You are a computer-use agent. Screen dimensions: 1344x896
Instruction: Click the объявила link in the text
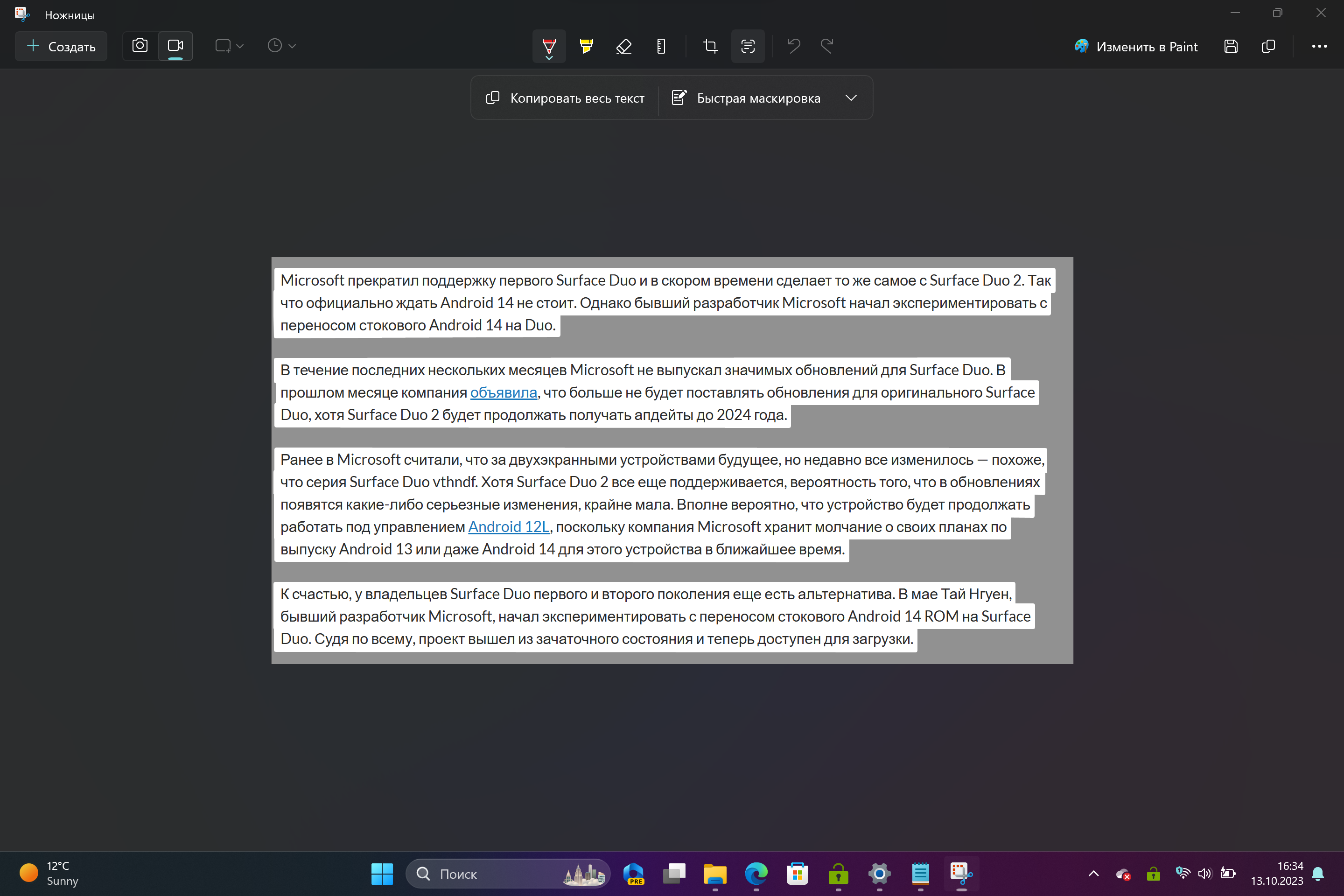click(x=504, y=392)
